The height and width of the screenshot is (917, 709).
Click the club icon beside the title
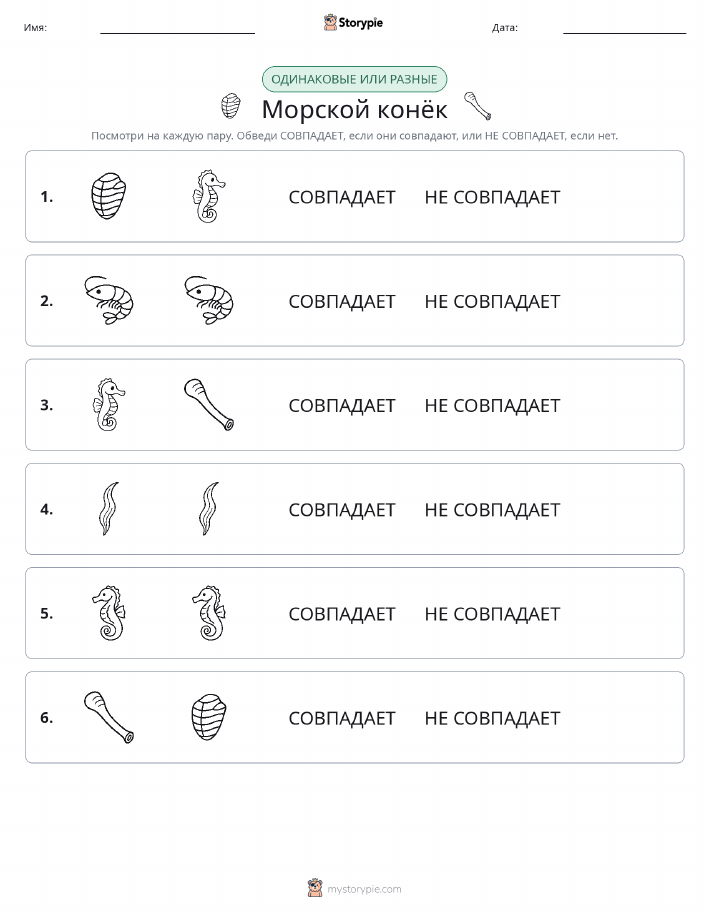point(477,106)
